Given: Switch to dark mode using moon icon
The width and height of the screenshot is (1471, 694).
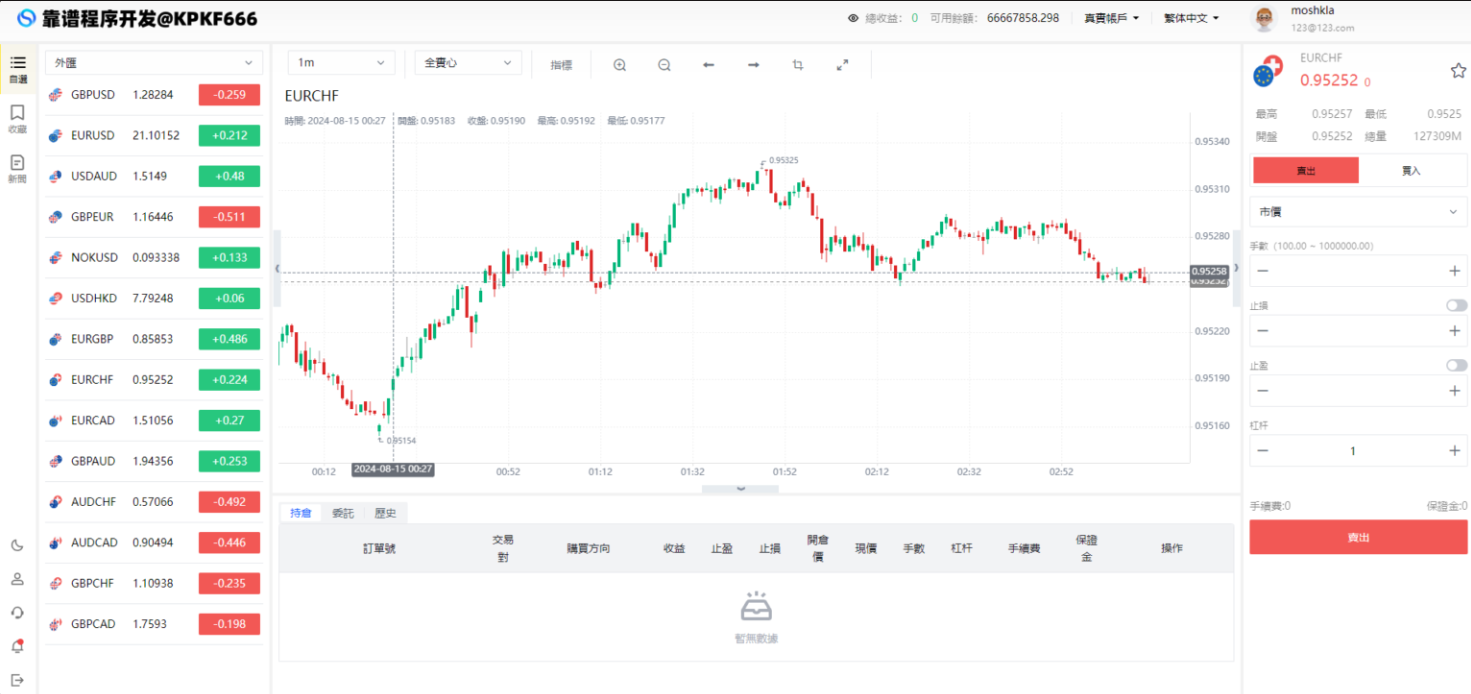Looking at the screenshot, I should (x=17, y=545).
